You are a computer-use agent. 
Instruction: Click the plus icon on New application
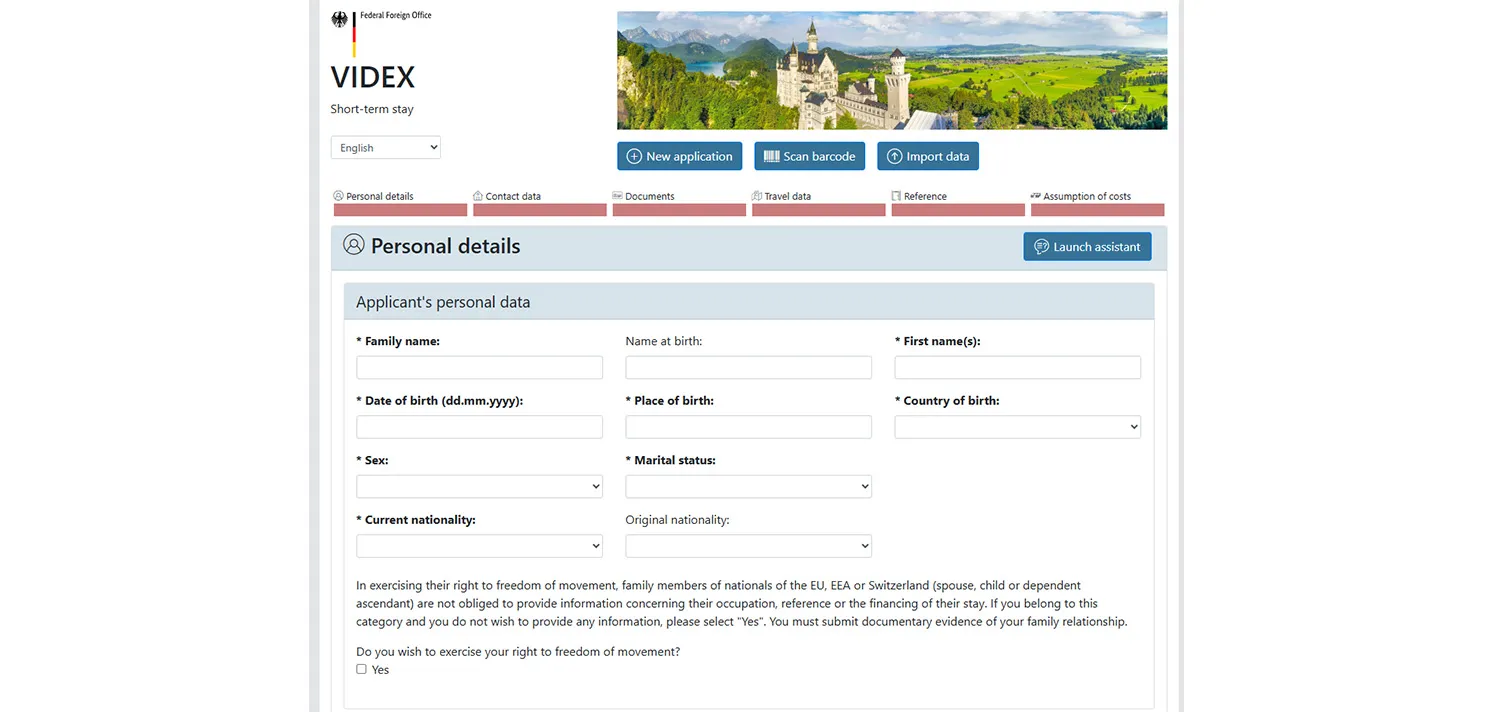tap(634, 156)
